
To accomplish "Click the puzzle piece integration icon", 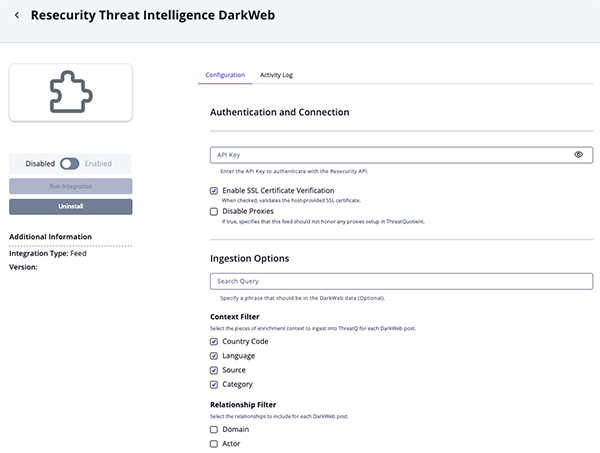I will tap(70, 92).
